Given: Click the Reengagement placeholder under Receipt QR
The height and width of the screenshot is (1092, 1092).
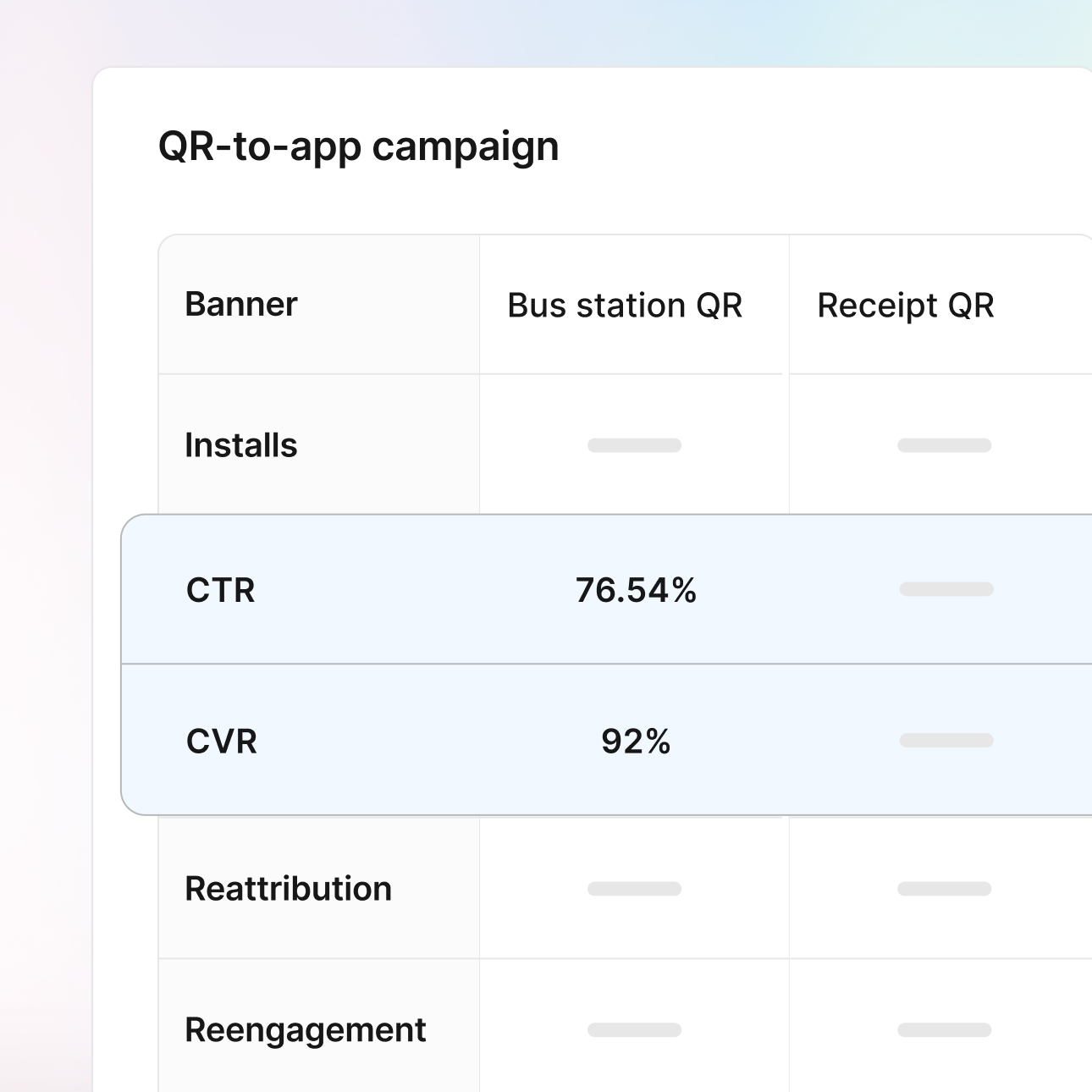Looking at the screenshot, I should 946,1029.
